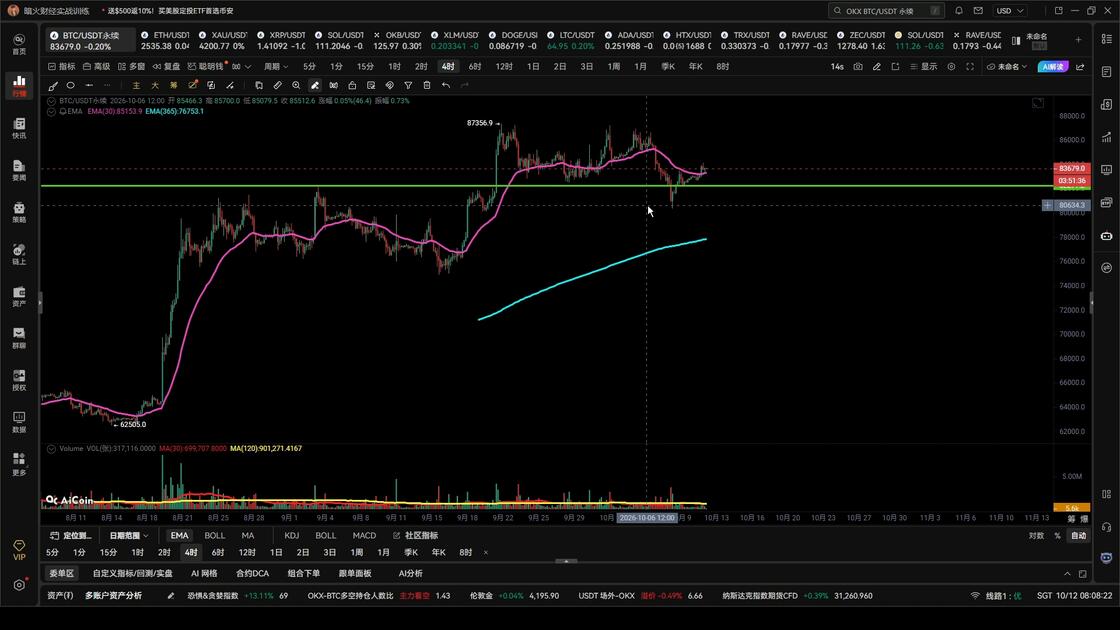The width and height of the screenshot is (1120, 630).
Task: Pick the ruler measuring tool
Action: (278, 86)
